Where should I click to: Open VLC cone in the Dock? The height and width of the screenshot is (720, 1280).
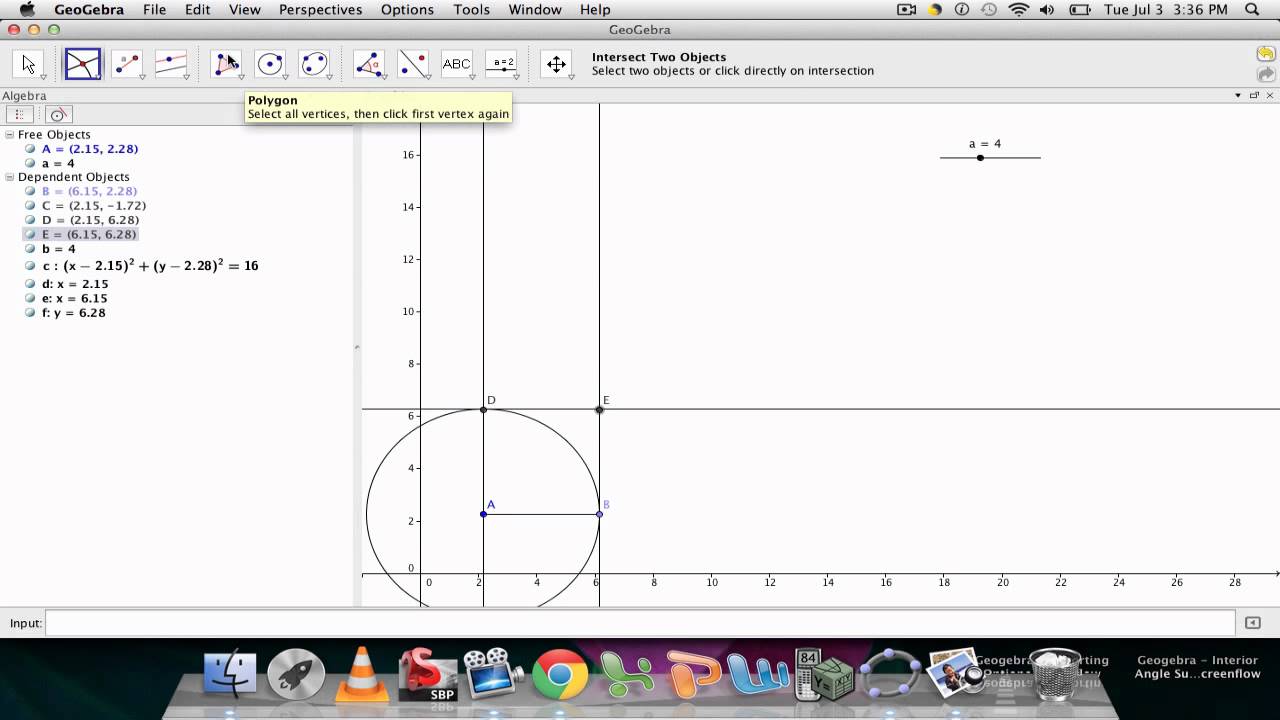click(362, 672)
